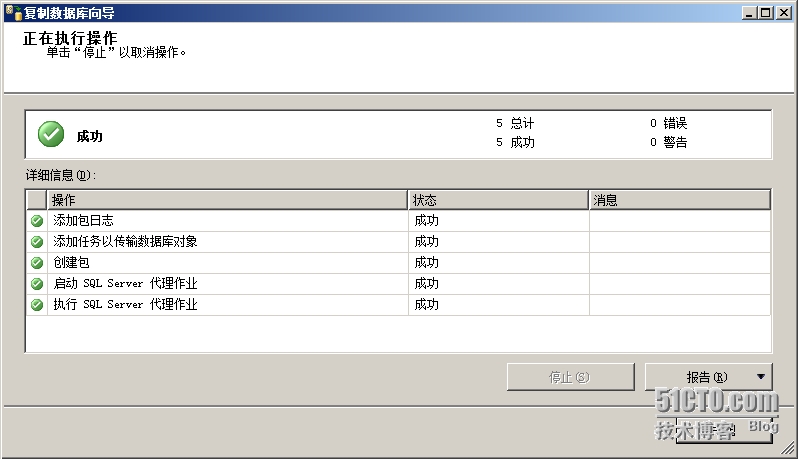Click 成功 status of 创建包 row

click(x=426, y=263)
